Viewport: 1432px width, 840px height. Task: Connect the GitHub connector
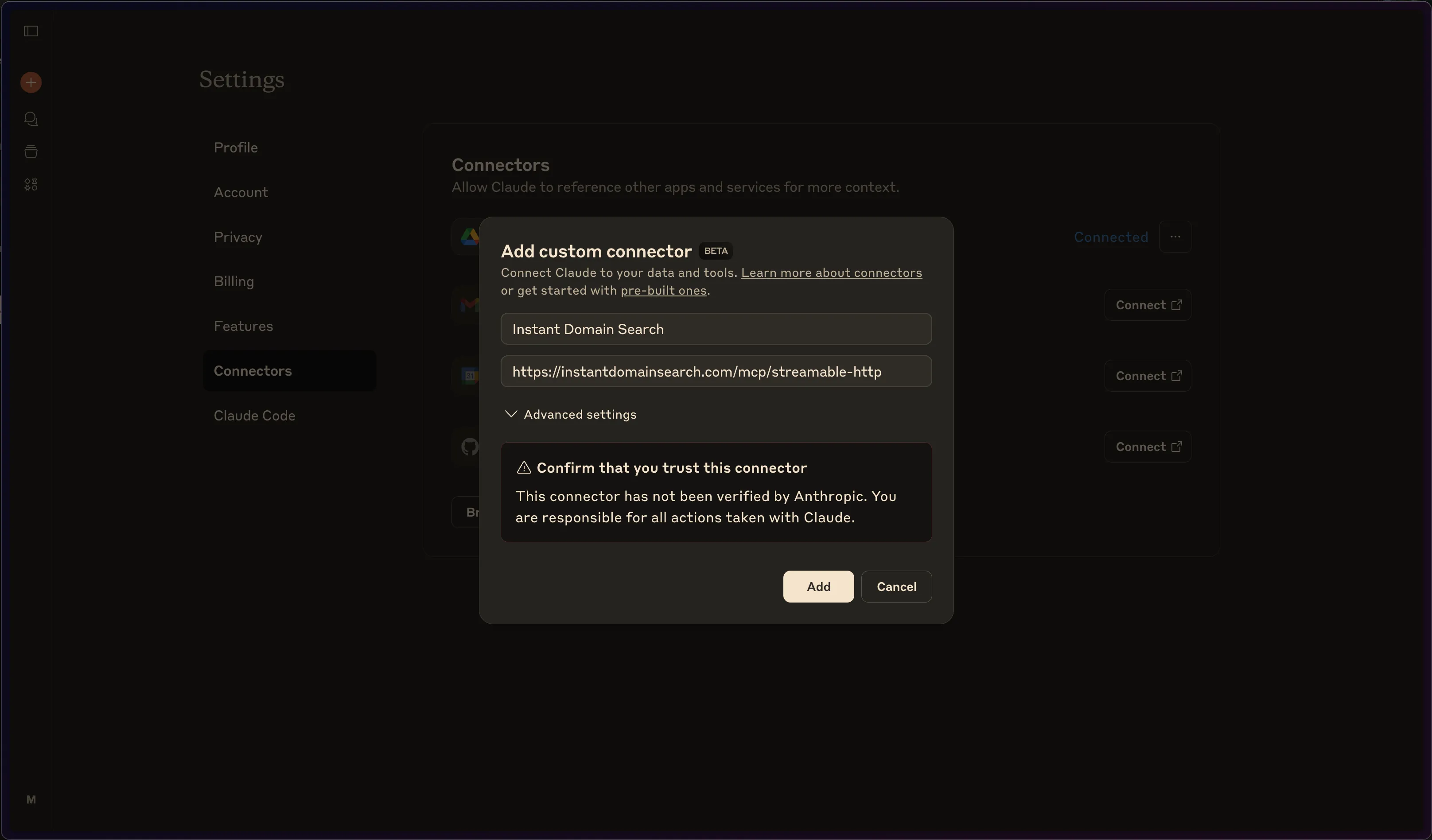click(x=1147, y=447)
